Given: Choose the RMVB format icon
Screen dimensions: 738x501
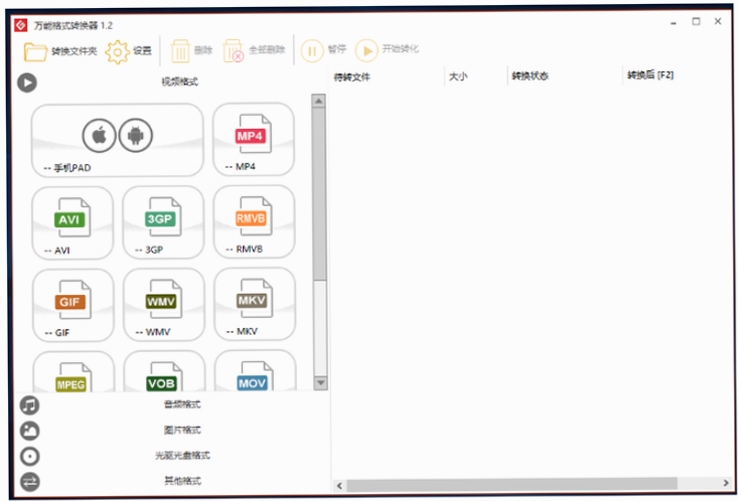Looking at the screenshot, I should 254,216.
